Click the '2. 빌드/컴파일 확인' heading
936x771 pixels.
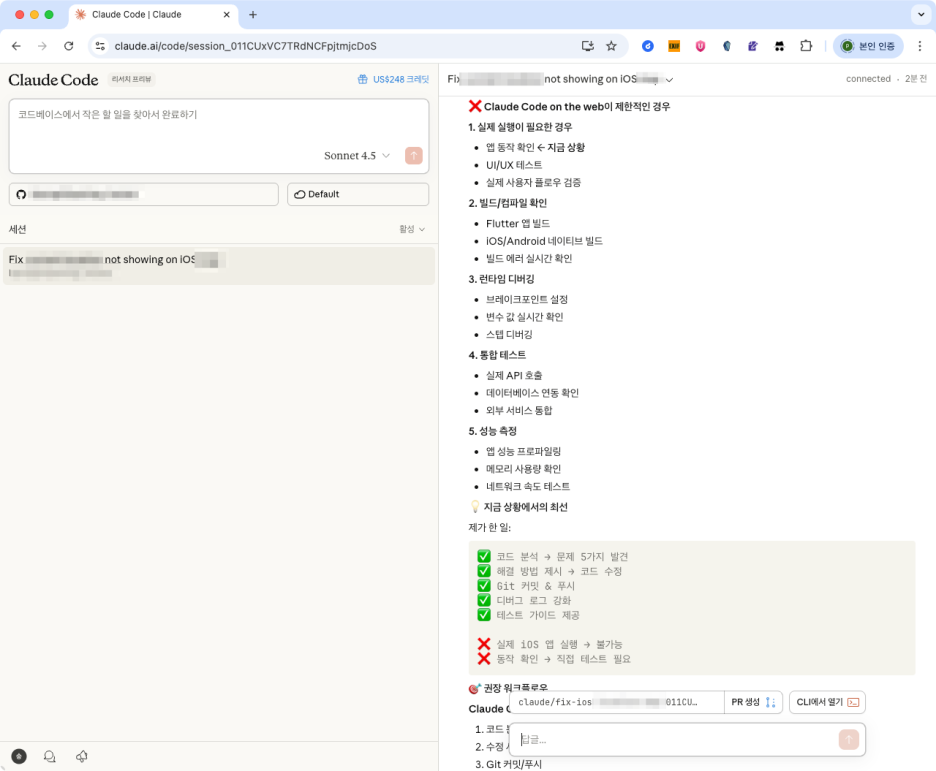(x=507, y=203)
